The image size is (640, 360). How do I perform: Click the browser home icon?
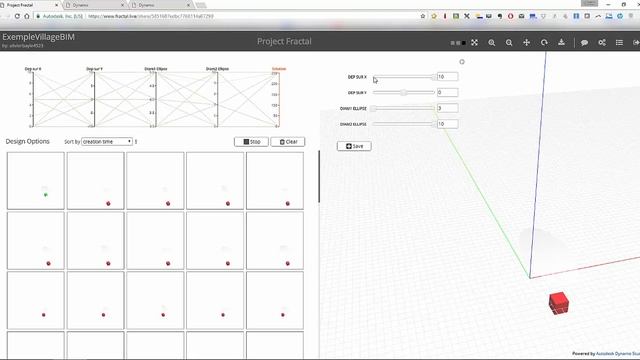coord(27,16)
